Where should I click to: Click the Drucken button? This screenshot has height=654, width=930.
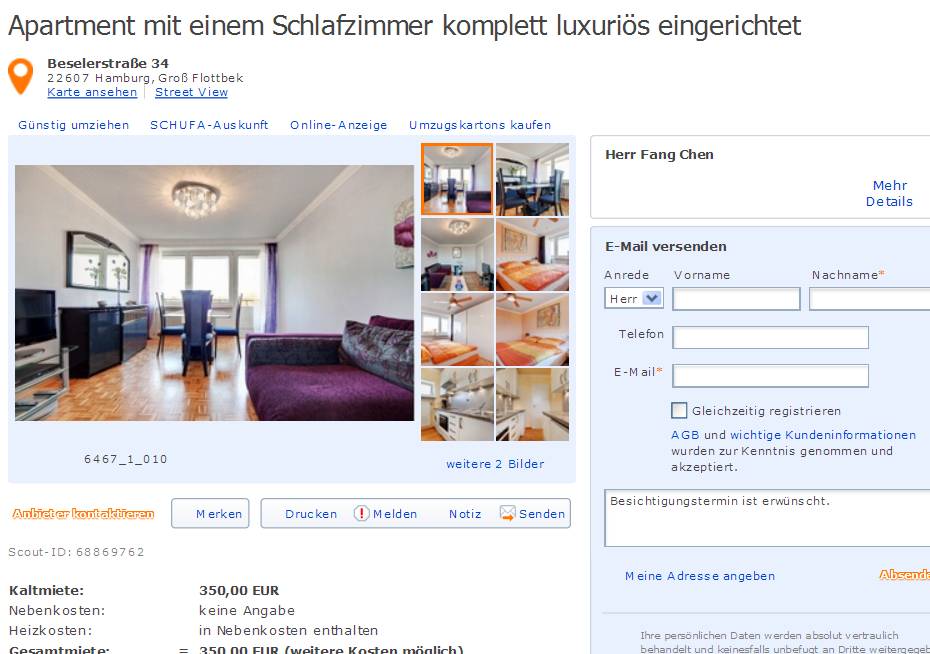click(x=311, y=514)
